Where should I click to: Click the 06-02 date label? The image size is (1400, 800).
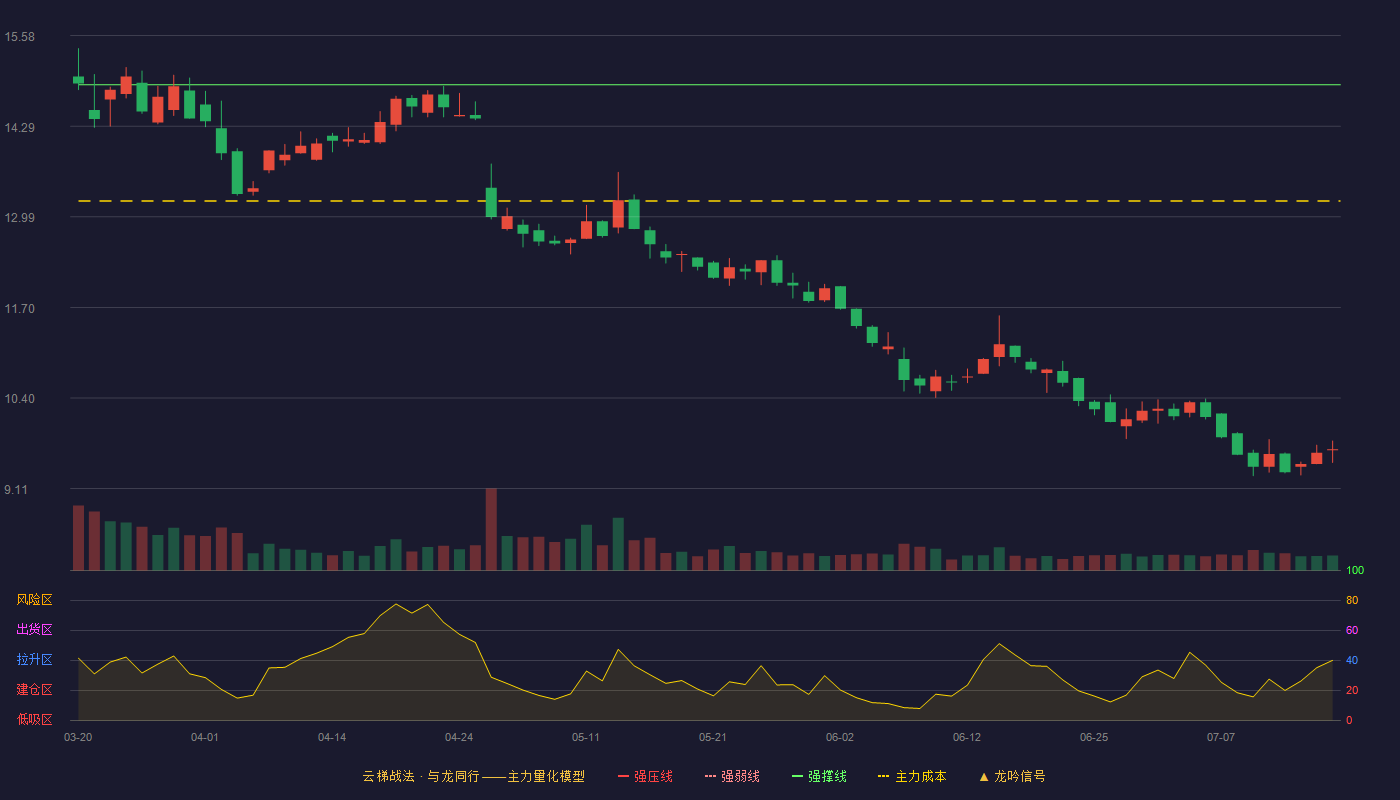pyautogui.click(x=840, y=737)
